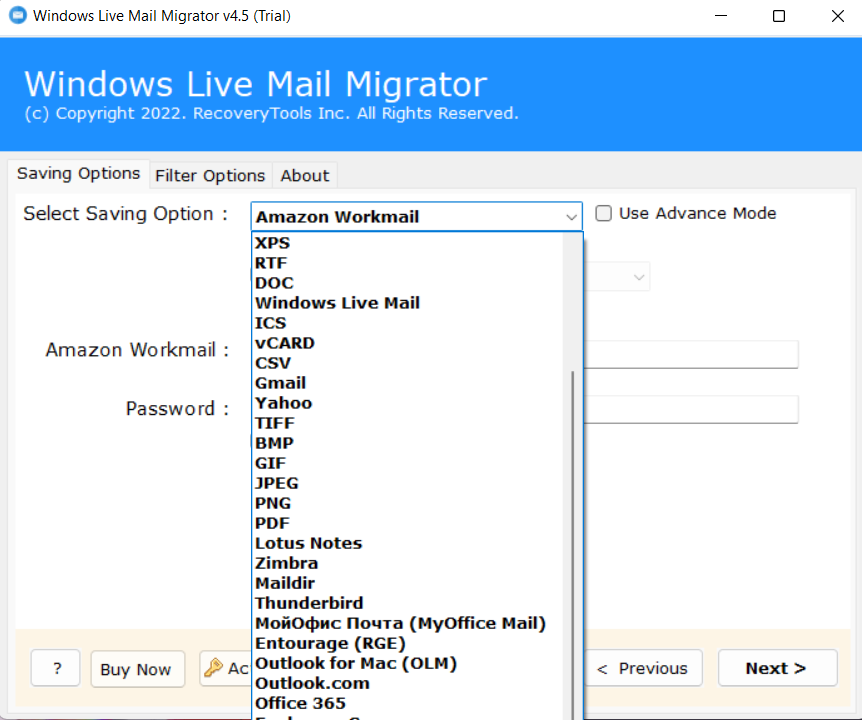This screenshot has height=720, width=862.
Task: Focus the Password input field
Action: [690, 409]
